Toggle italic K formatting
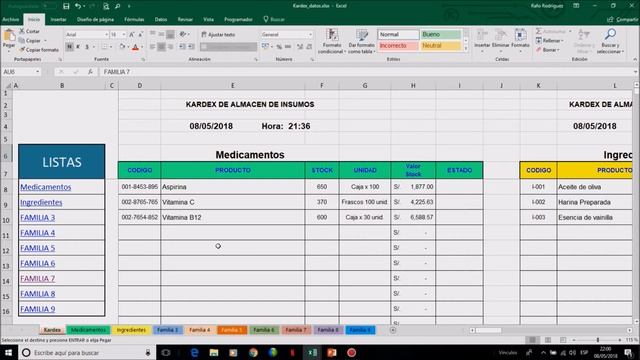 [78, 47]
